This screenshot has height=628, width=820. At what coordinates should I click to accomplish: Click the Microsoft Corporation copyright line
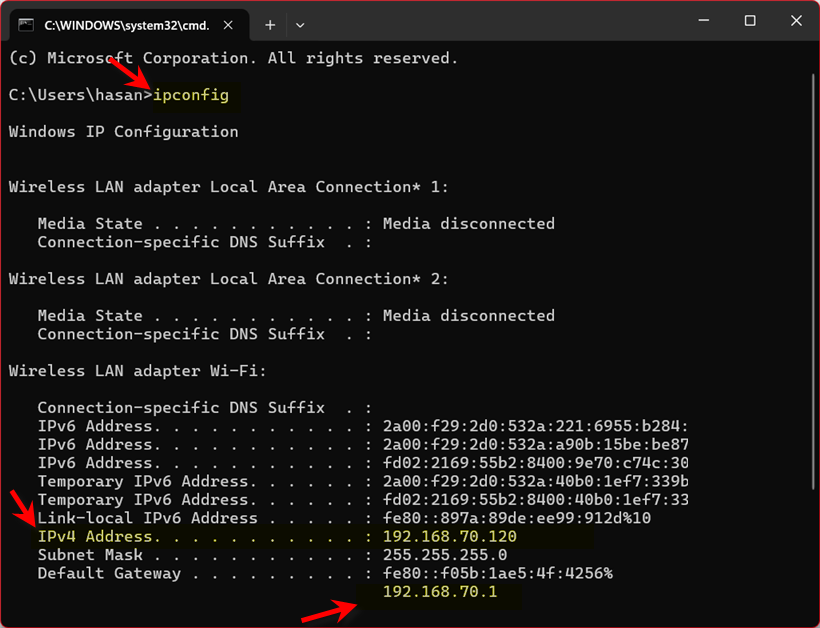click(233, 58)
